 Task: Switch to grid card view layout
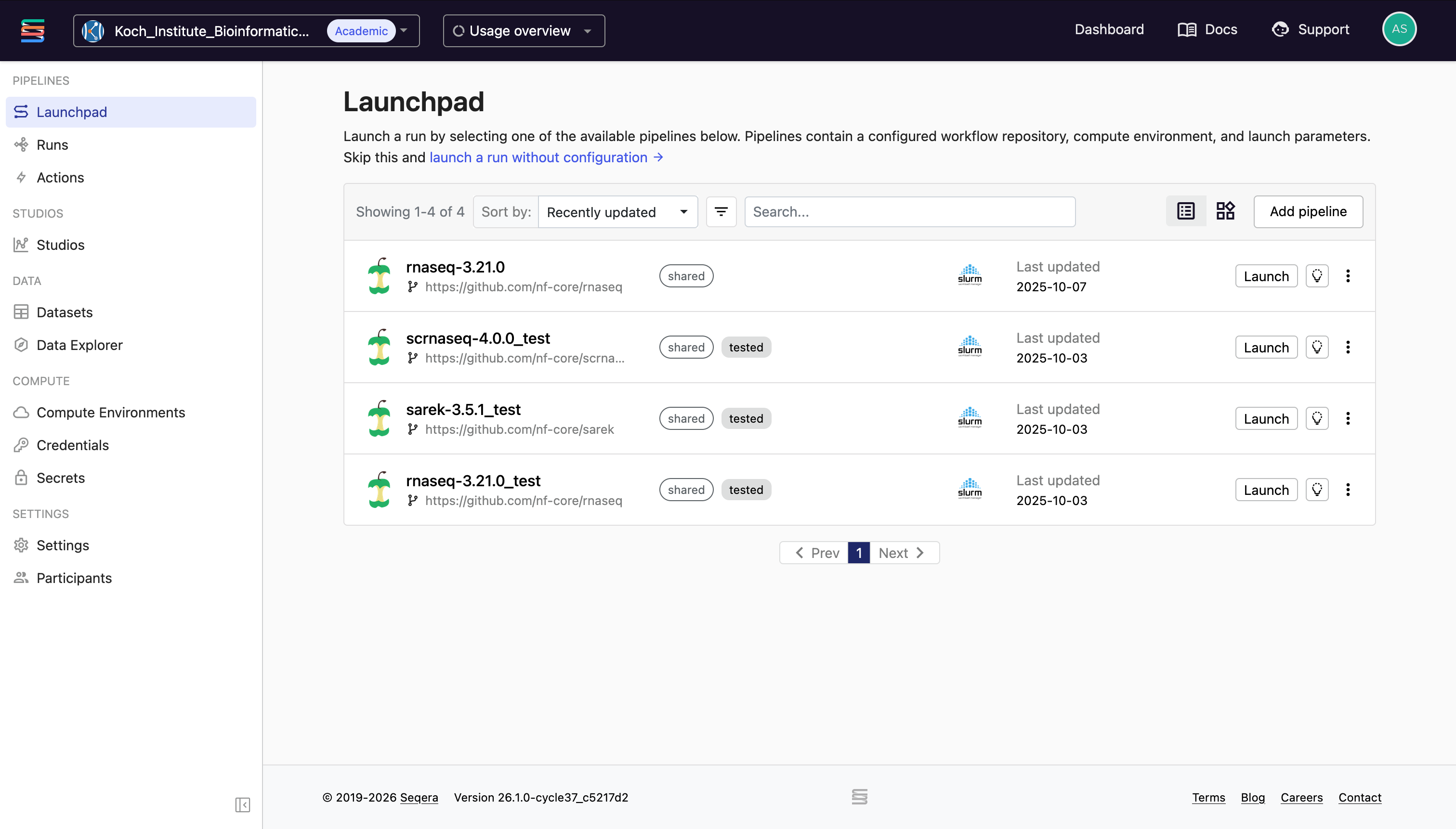[x=1225, y=211]
